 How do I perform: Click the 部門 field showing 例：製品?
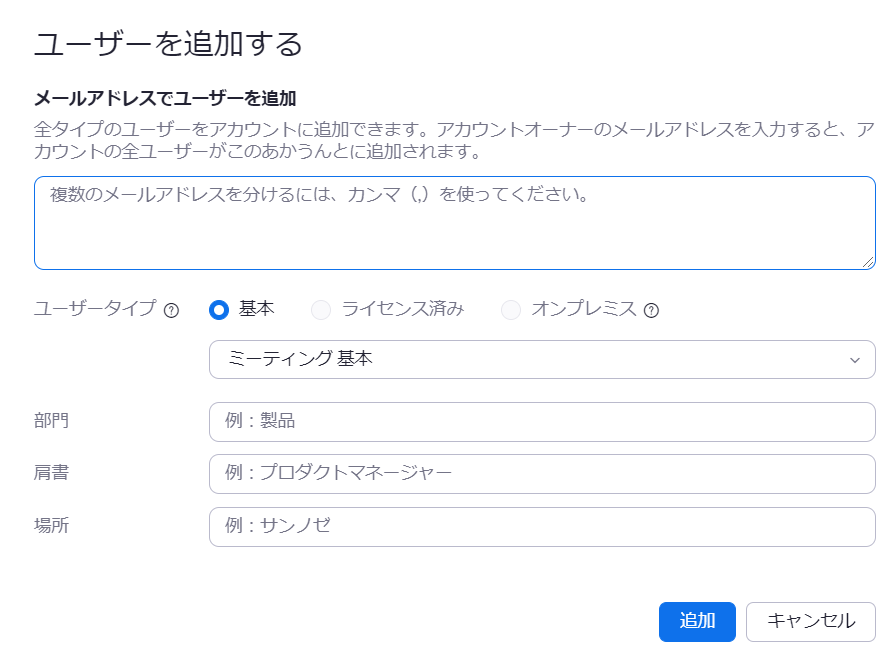coord(542,422)
